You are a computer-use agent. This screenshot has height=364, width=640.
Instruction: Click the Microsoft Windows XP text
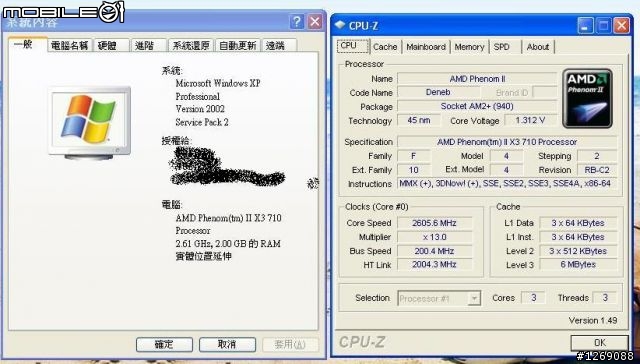tap(218, 83)
